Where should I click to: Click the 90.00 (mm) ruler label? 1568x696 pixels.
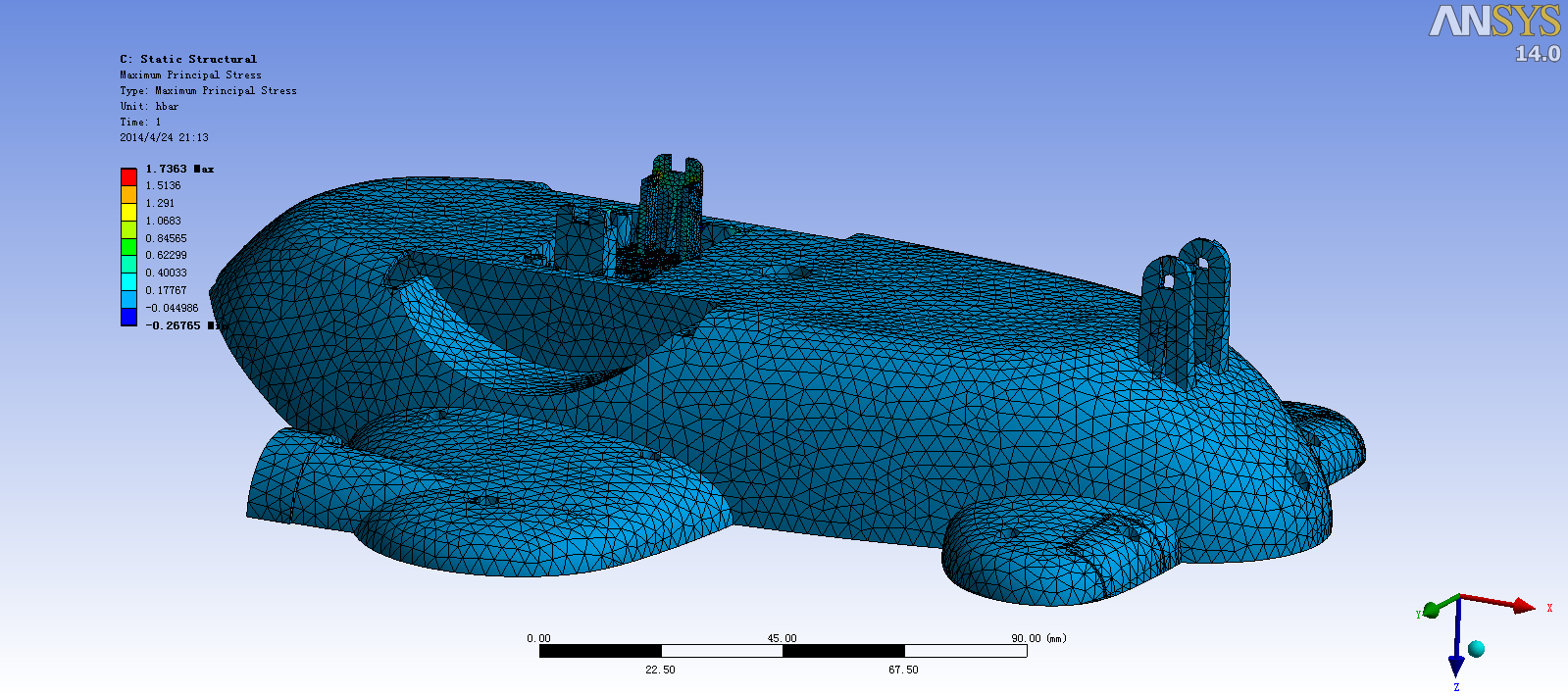(1037, 638)
